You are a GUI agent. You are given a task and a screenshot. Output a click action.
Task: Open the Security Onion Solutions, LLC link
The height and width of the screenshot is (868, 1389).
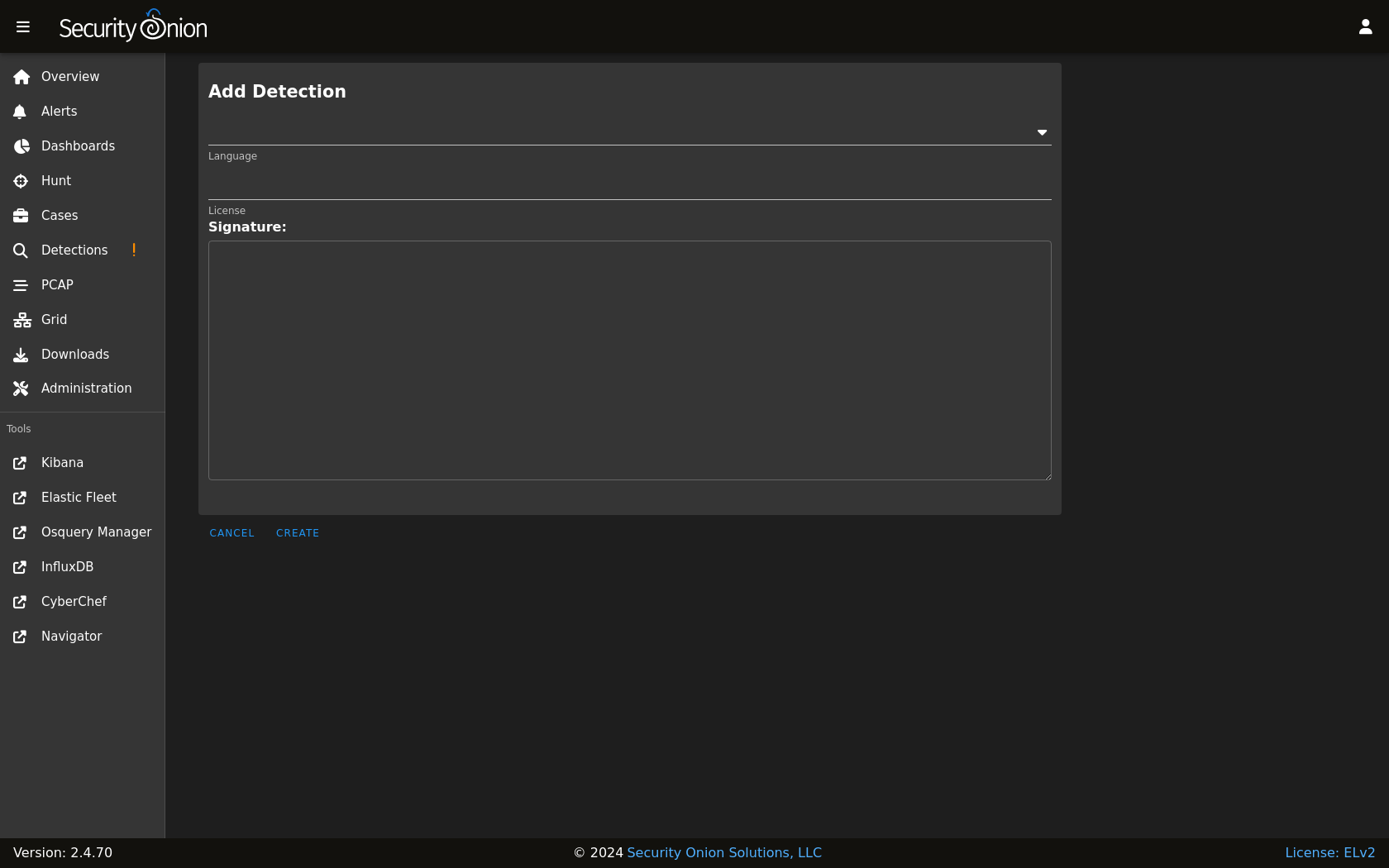click(724, 852)
